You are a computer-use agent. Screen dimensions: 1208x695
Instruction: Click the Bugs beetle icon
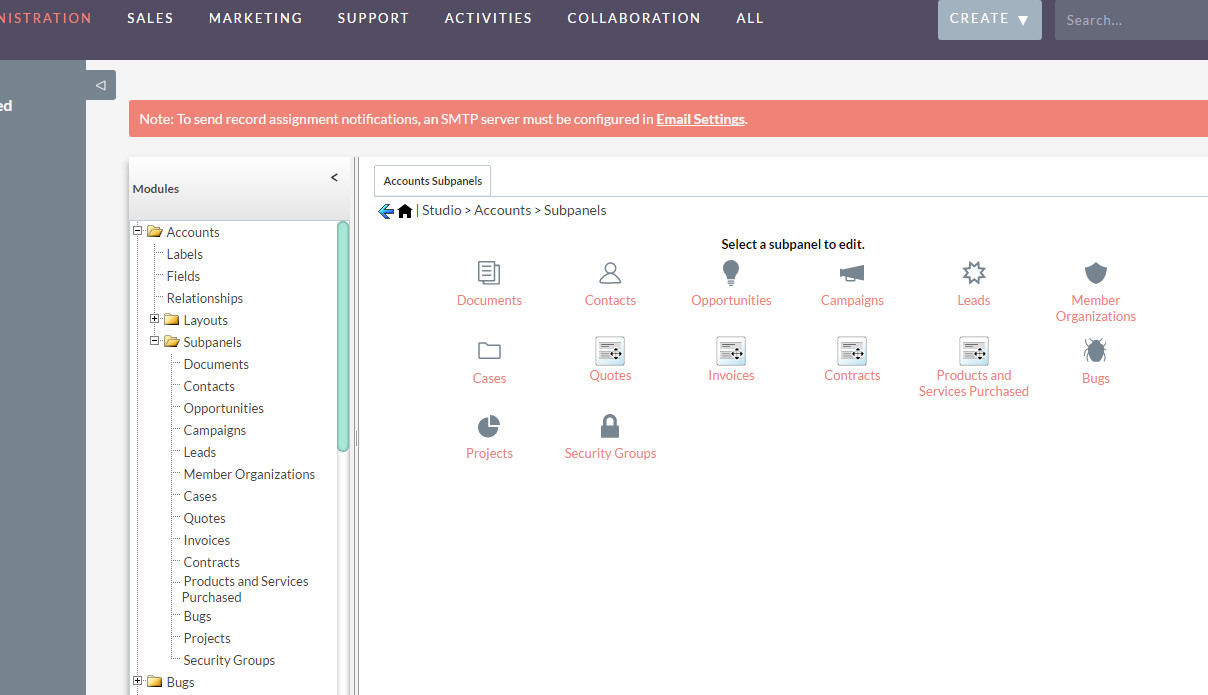1096,350
